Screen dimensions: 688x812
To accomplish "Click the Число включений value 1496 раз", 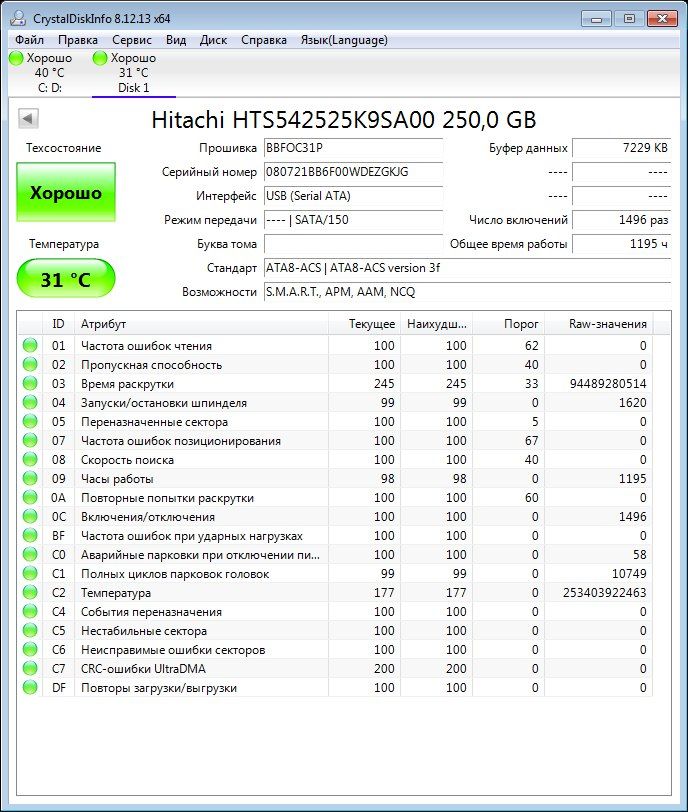I will tap(622, 220).
